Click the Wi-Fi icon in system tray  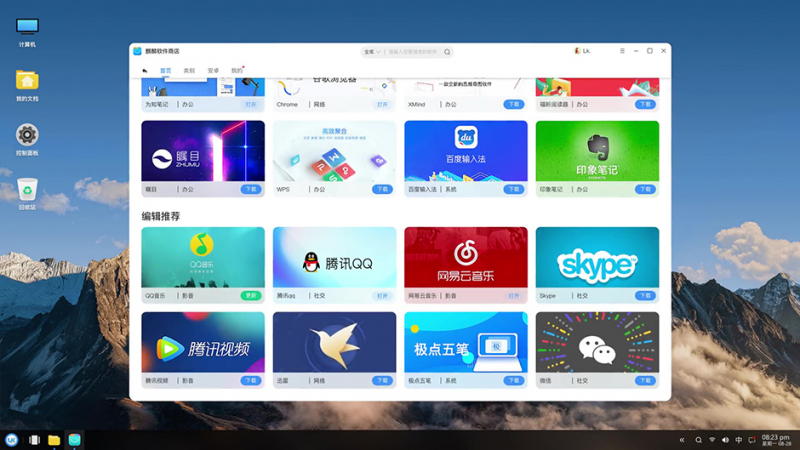[x=712, y=440]
